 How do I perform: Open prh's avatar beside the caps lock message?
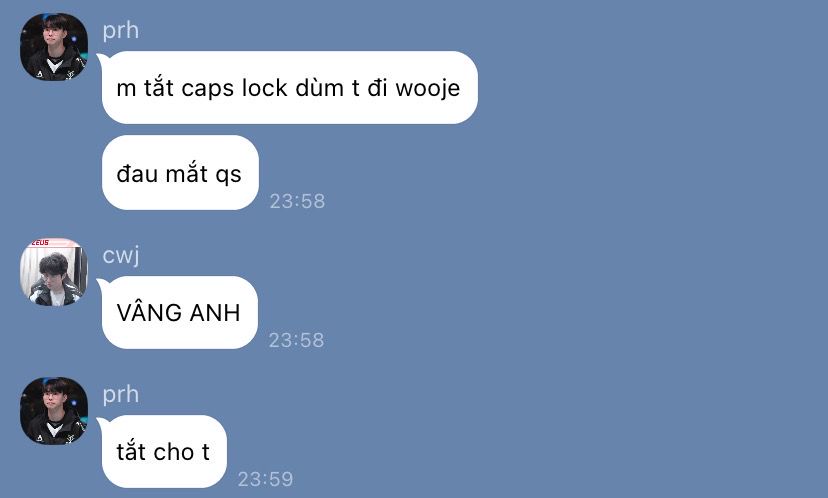click(x=54, y=47)
